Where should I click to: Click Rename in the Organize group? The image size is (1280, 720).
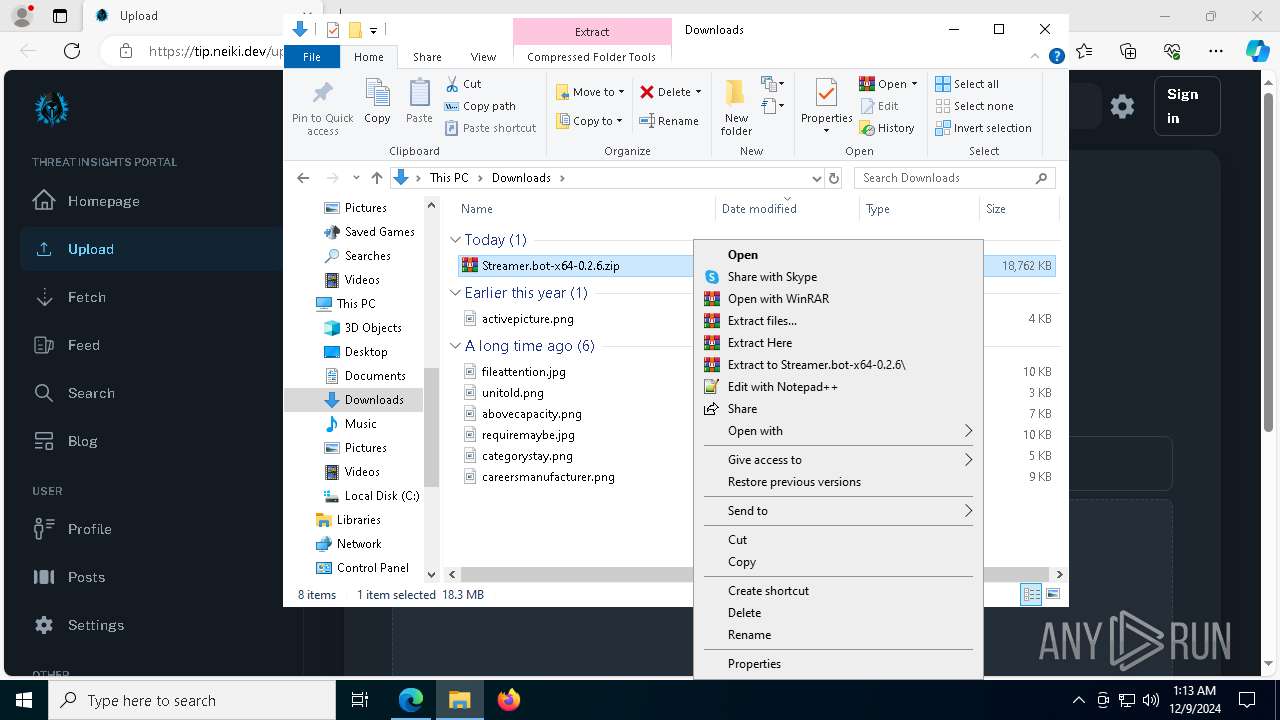[669, 121]
